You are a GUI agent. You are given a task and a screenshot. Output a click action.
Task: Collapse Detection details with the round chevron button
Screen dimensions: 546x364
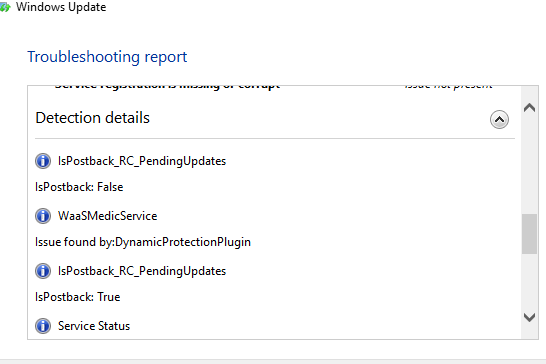tap(499, 119)
